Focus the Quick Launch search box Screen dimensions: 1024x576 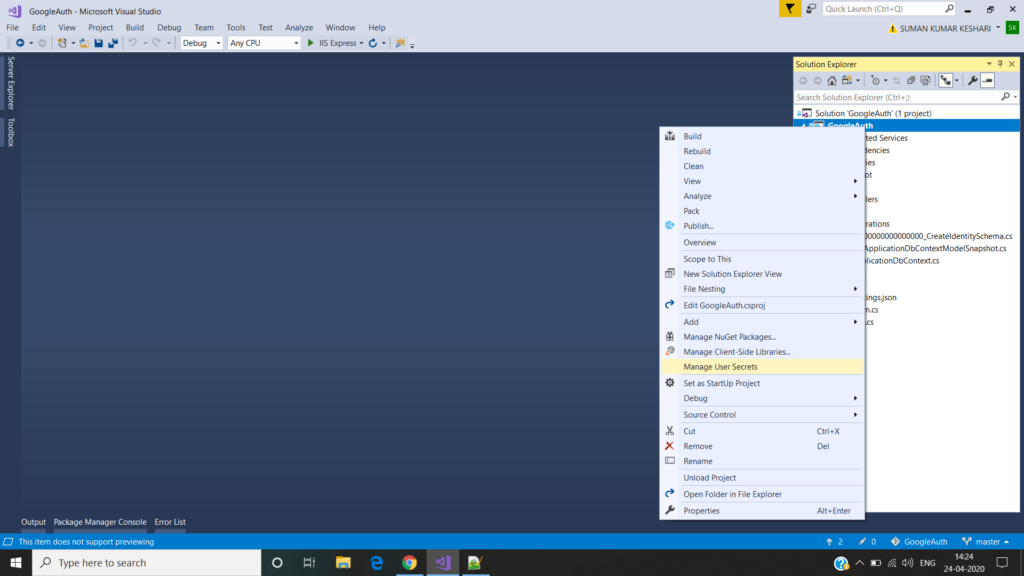coord(889,8)
